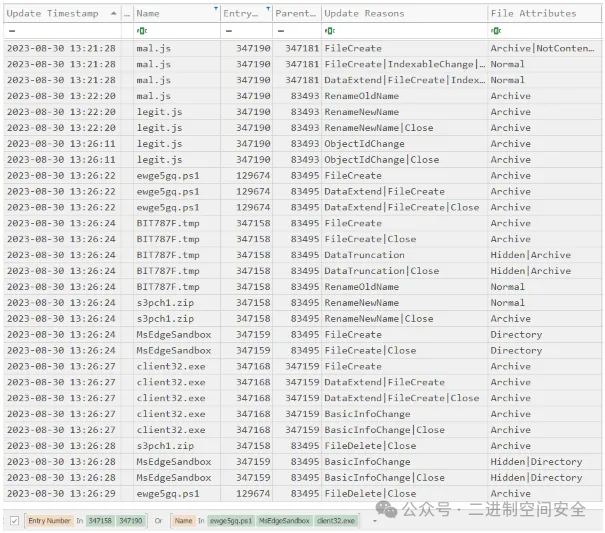
Task: Click the Name column filter condition icon
Action: (x=141, y=31)
